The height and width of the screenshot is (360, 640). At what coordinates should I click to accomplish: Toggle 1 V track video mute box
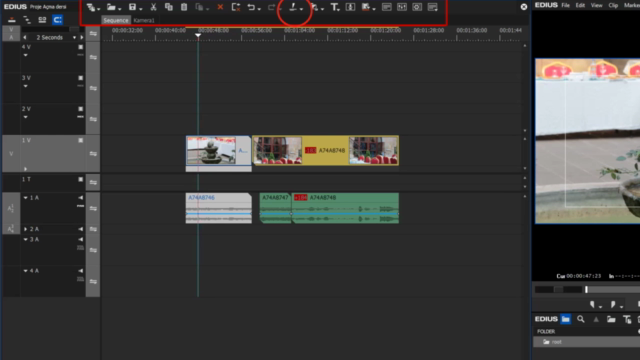point(81,140)
